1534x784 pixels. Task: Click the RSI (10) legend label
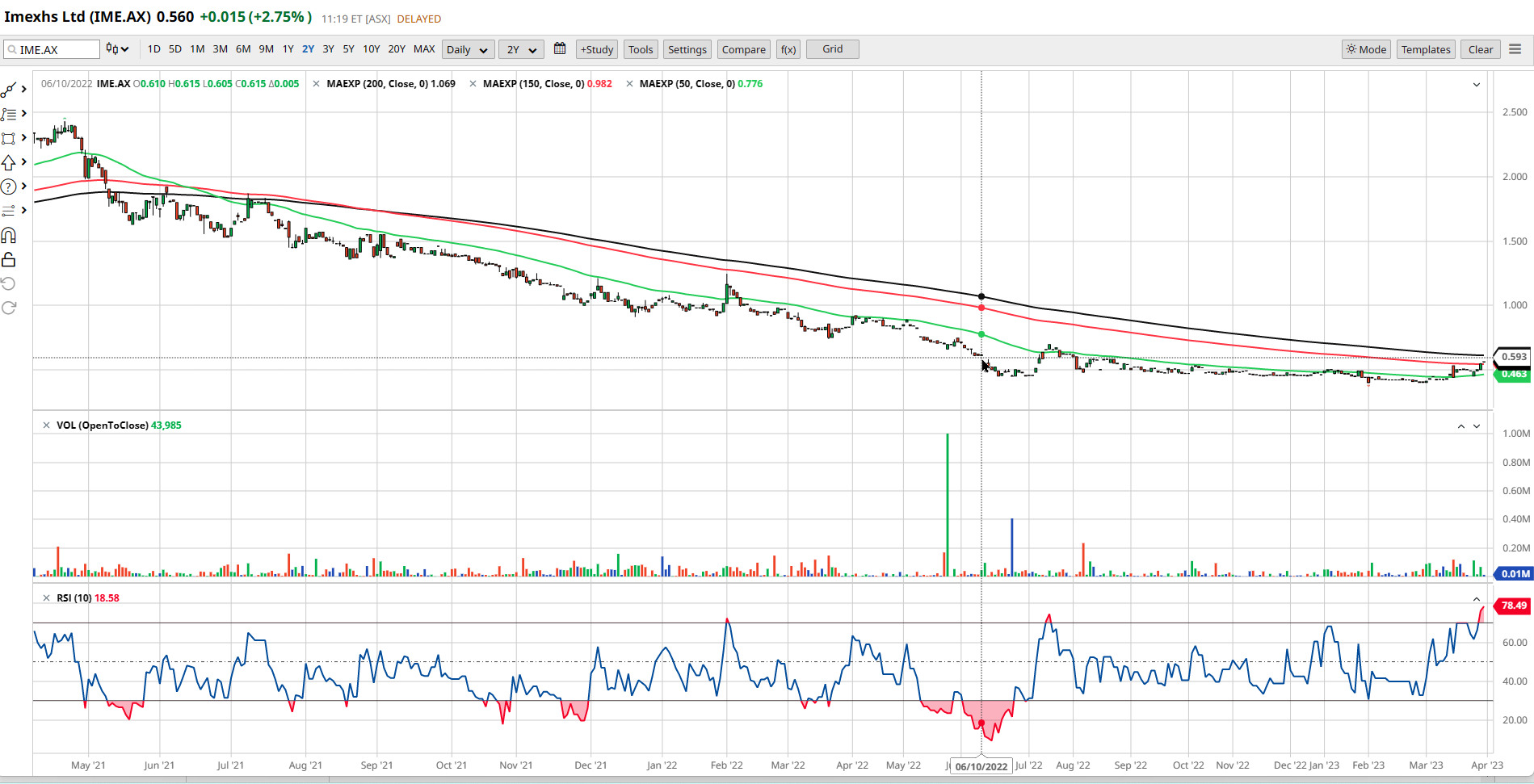[x=74, y=598]
